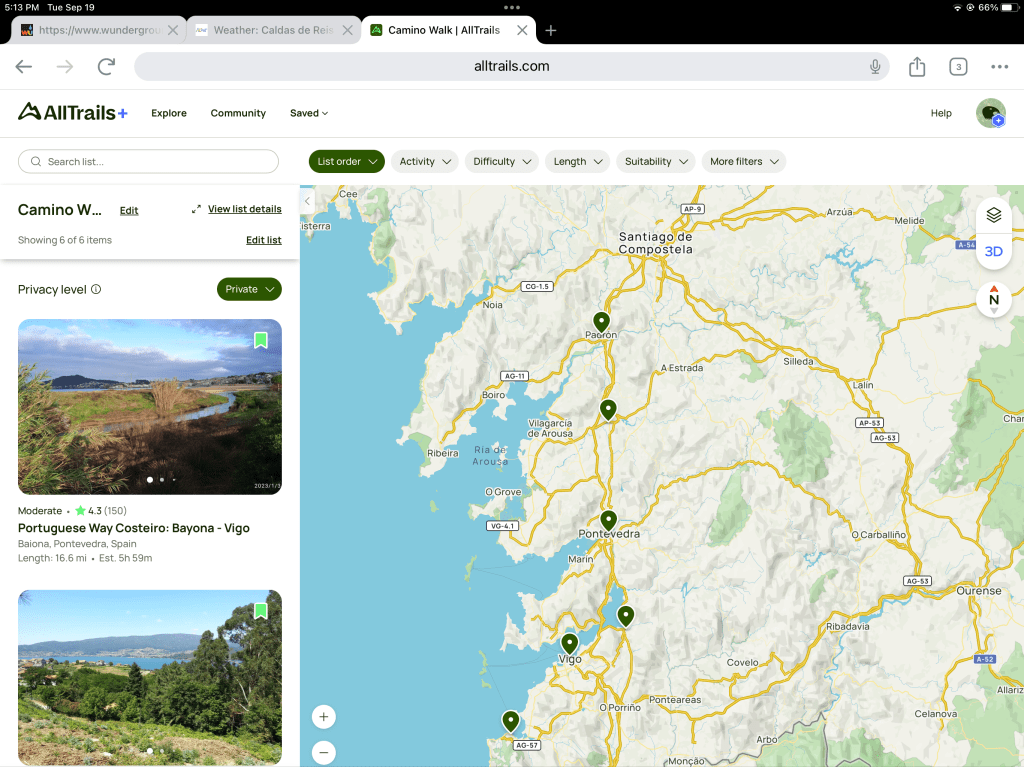Open the List order dropdown
Screen dimensions: 1024x767
(x=346, y=161)
